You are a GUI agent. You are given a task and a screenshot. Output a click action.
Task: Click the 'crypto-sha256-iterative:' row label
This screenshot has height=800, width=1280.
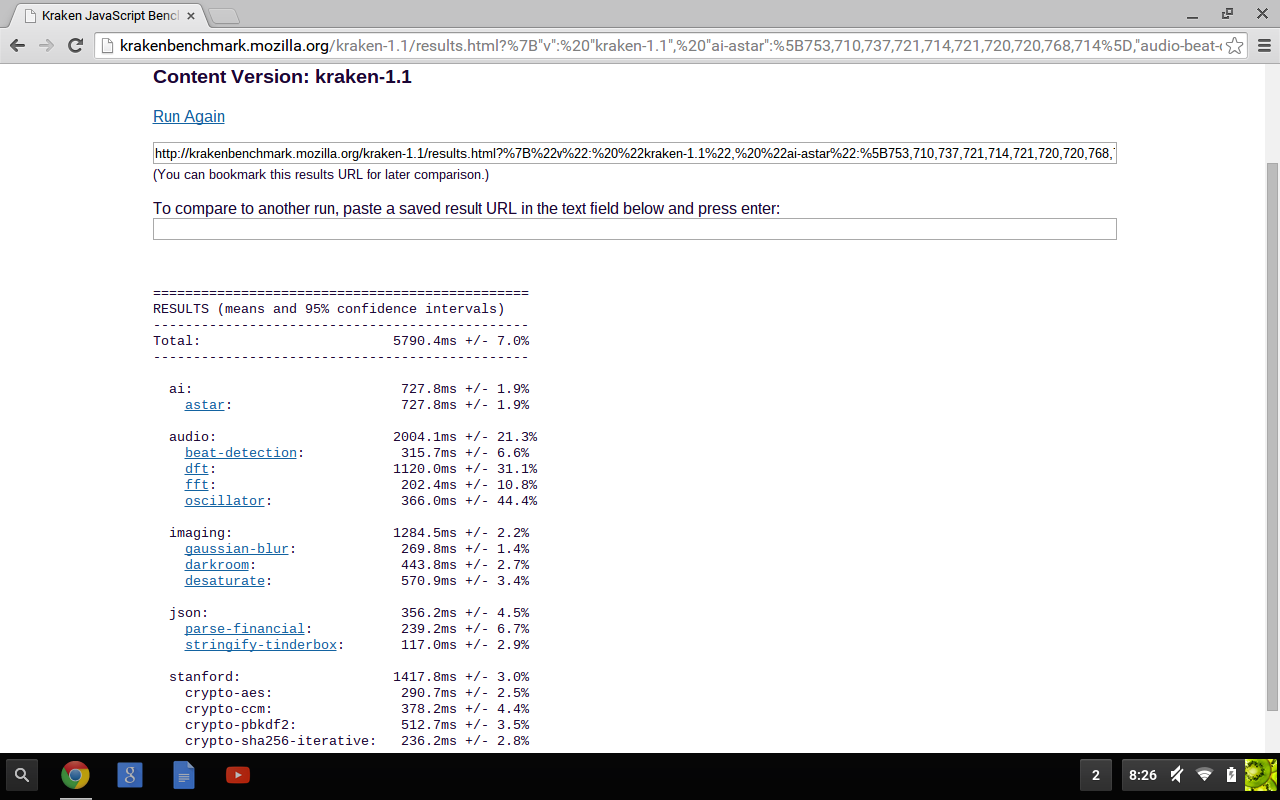pyautogui.click(x=281, y=741)
